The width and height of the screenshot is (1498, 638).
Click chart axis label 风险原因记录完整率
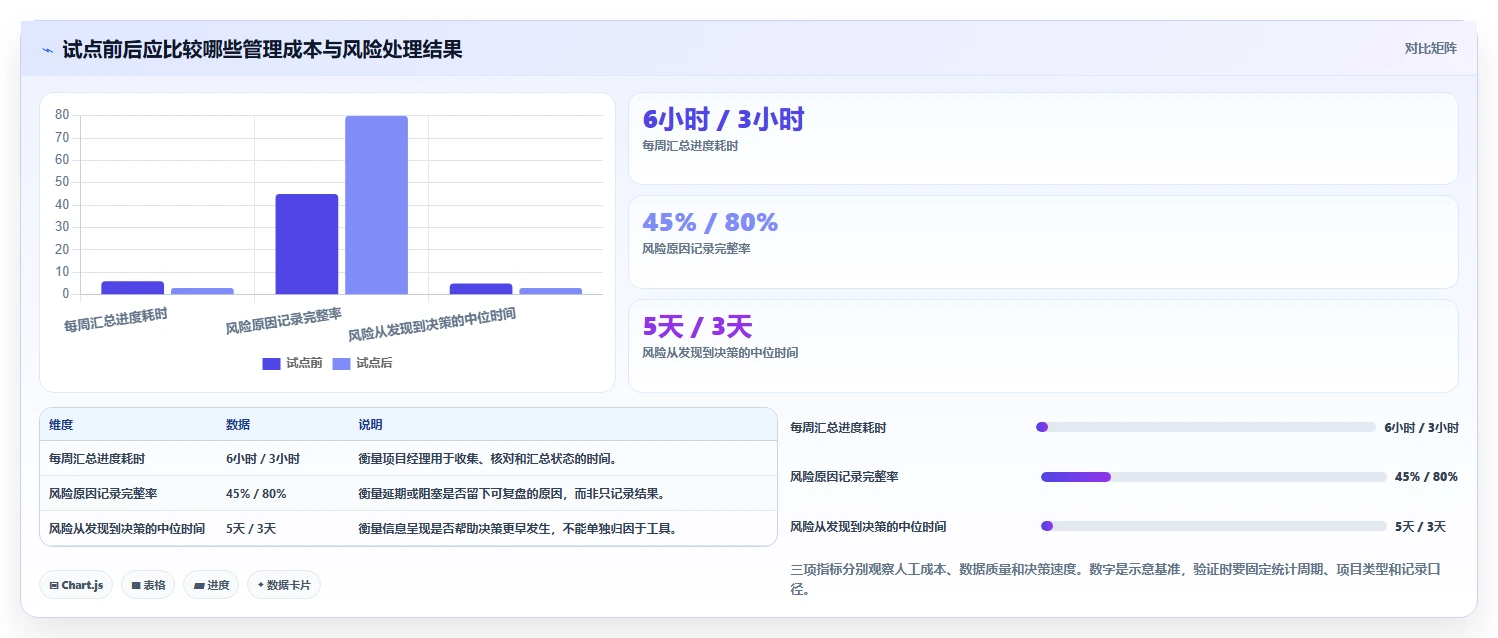[x=284, y=320]
